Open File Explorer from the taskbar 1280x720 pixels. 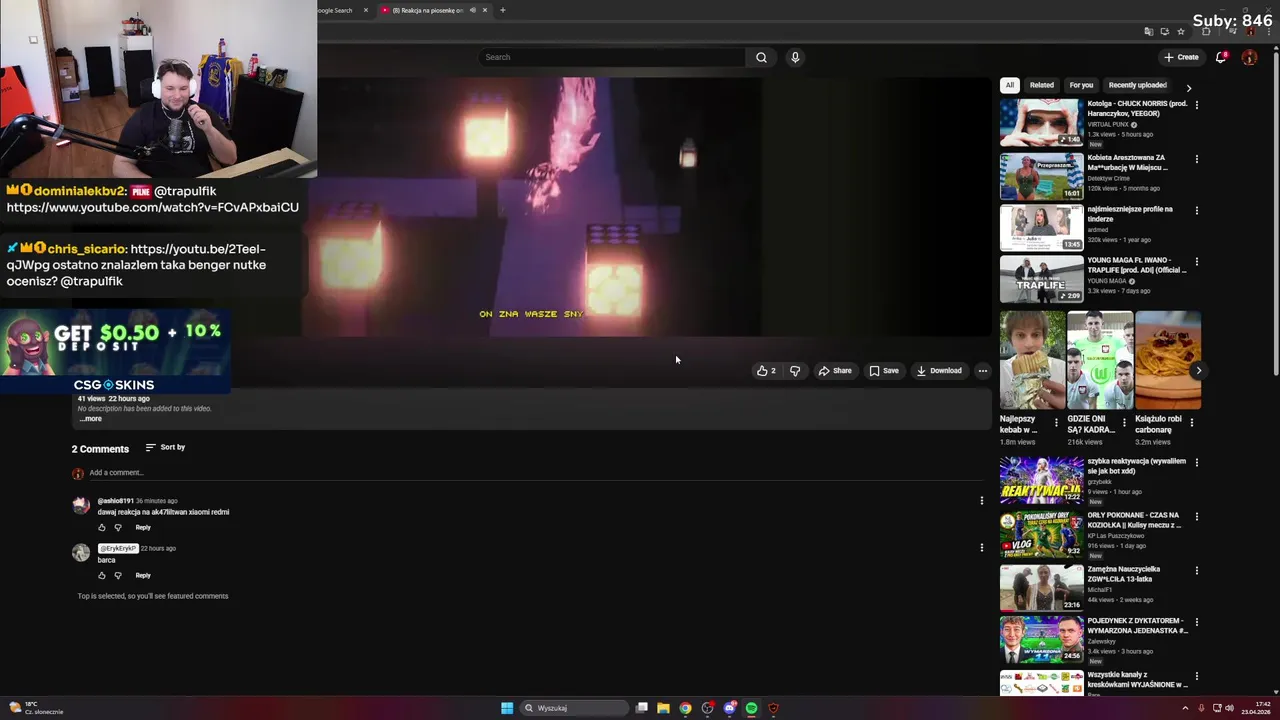(663, 708)
